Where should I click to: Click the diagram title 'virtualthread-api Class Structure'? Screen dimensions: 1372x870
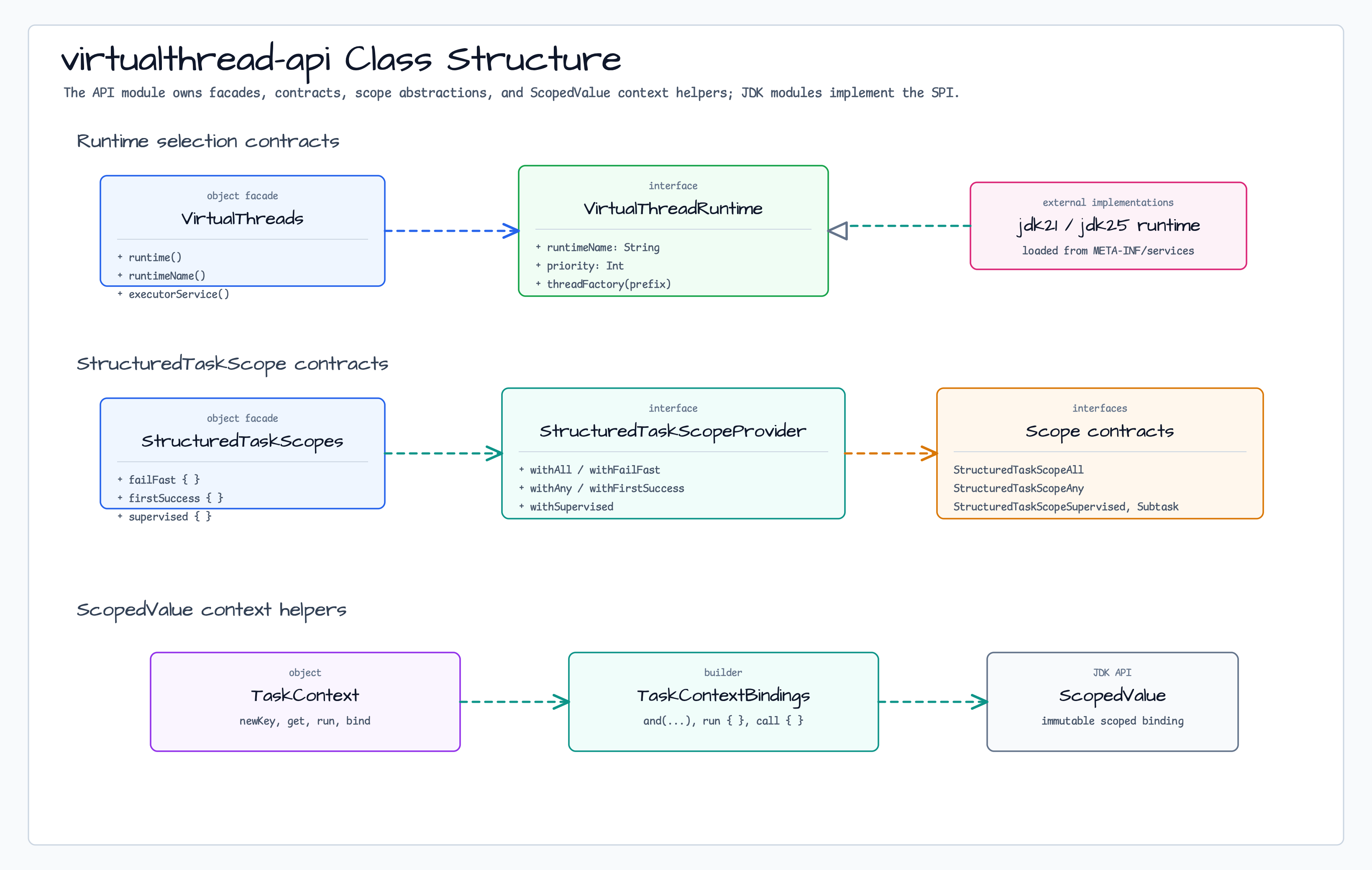[341, 60]
